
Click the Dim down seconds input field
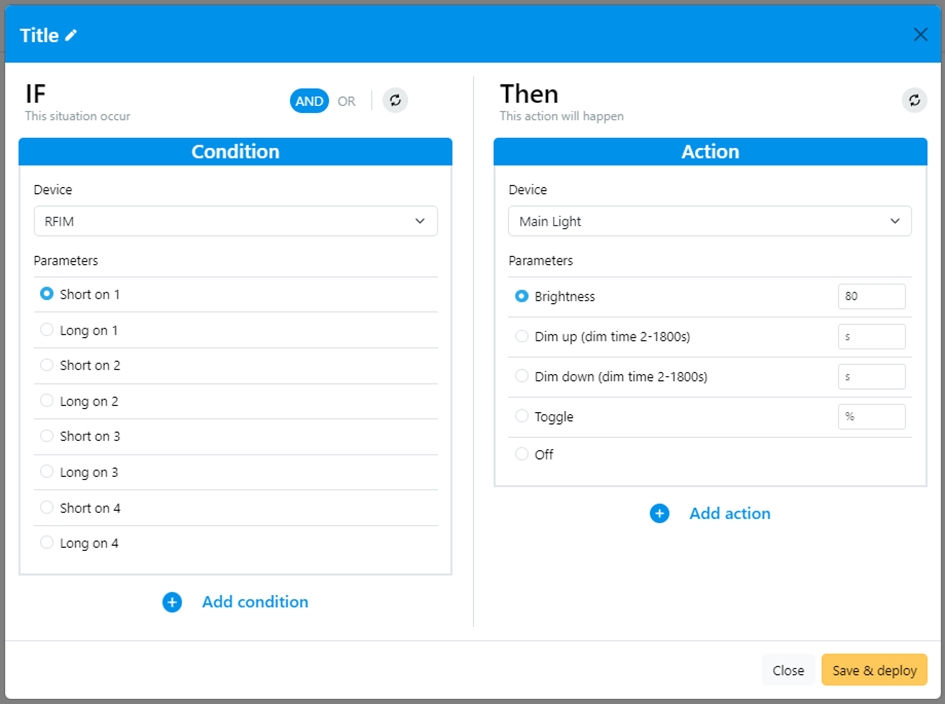tap(871, 377)
